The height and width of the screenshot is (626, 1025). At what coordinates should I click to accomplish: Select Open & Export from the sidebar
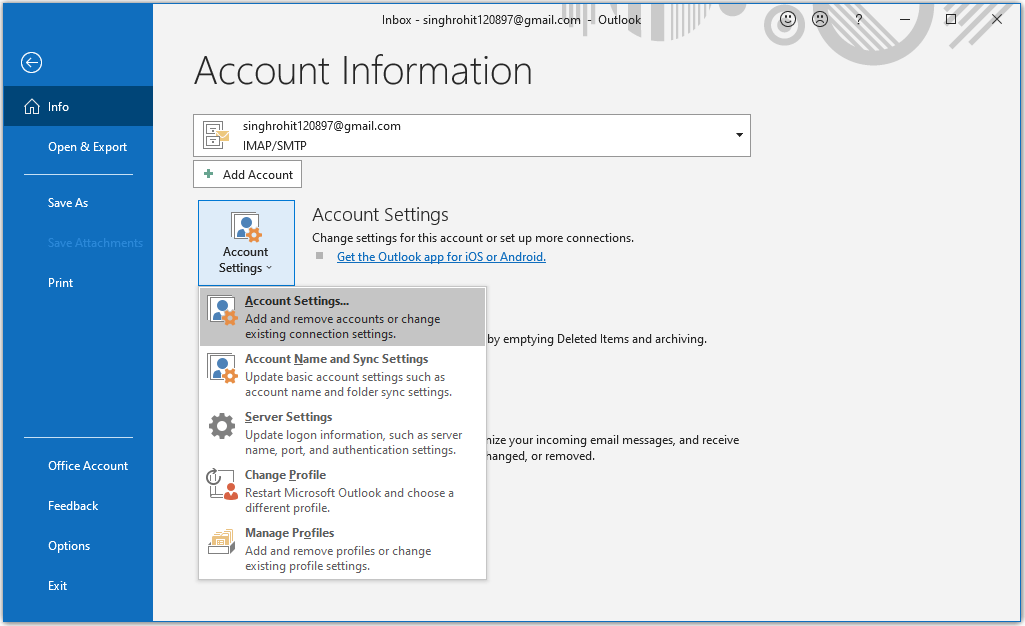coord(87,146)
